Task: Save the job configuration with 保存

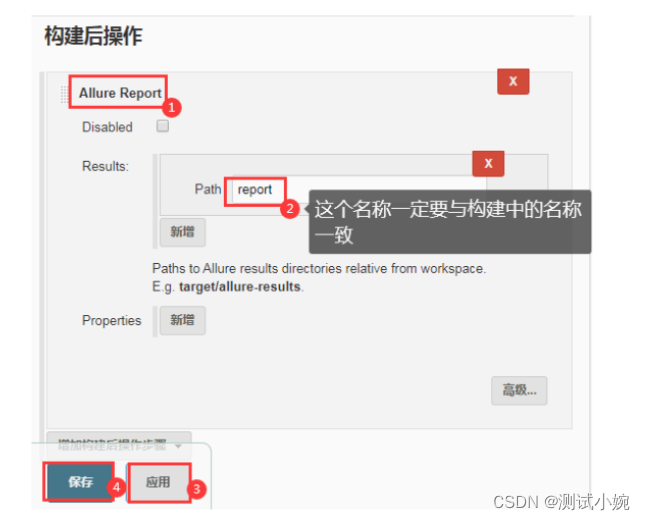Action: point(80,482)
